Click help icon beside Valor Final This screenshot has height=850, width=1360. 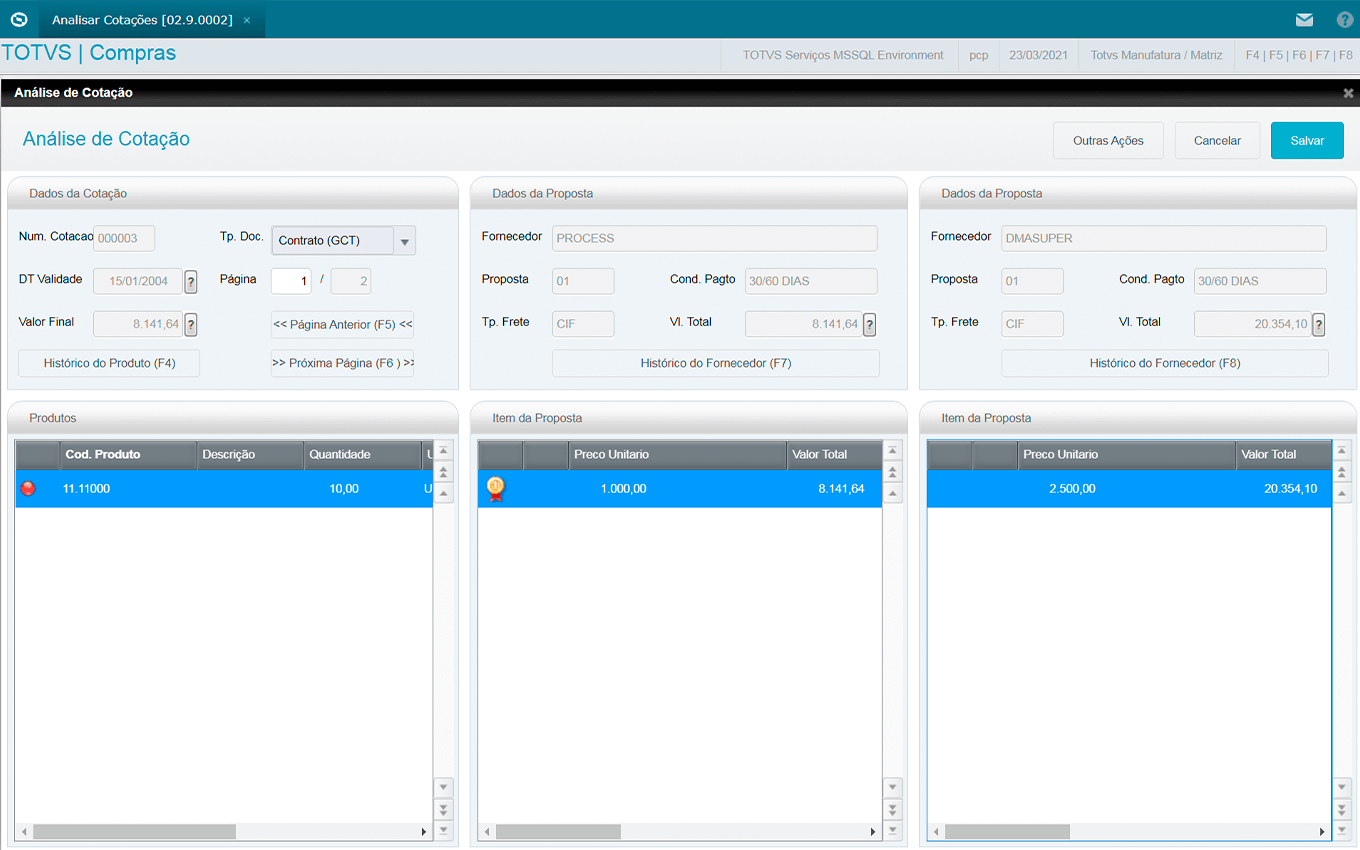pyautogui.click(x=191, y=324)
